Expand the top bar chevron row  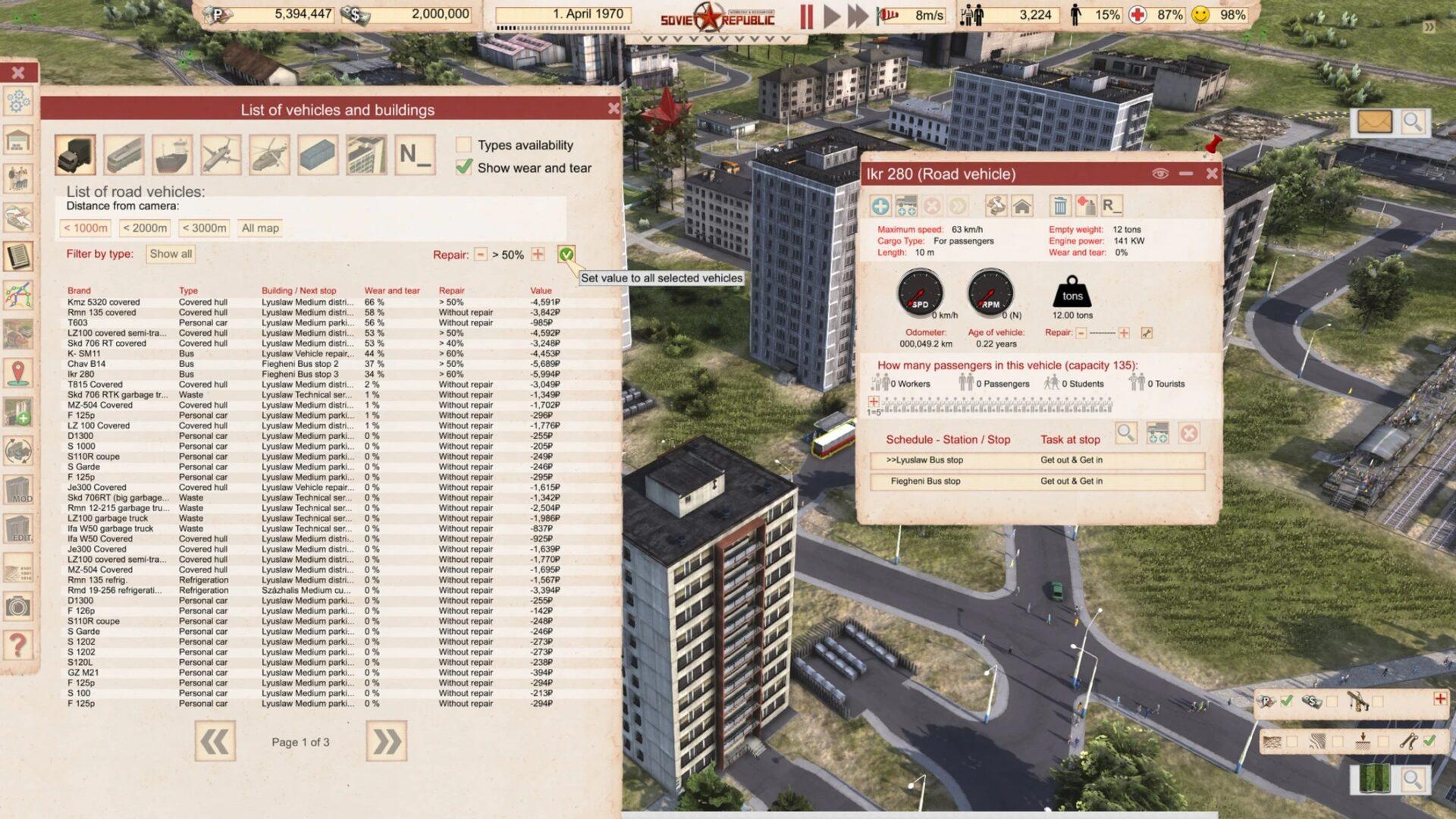714,39
